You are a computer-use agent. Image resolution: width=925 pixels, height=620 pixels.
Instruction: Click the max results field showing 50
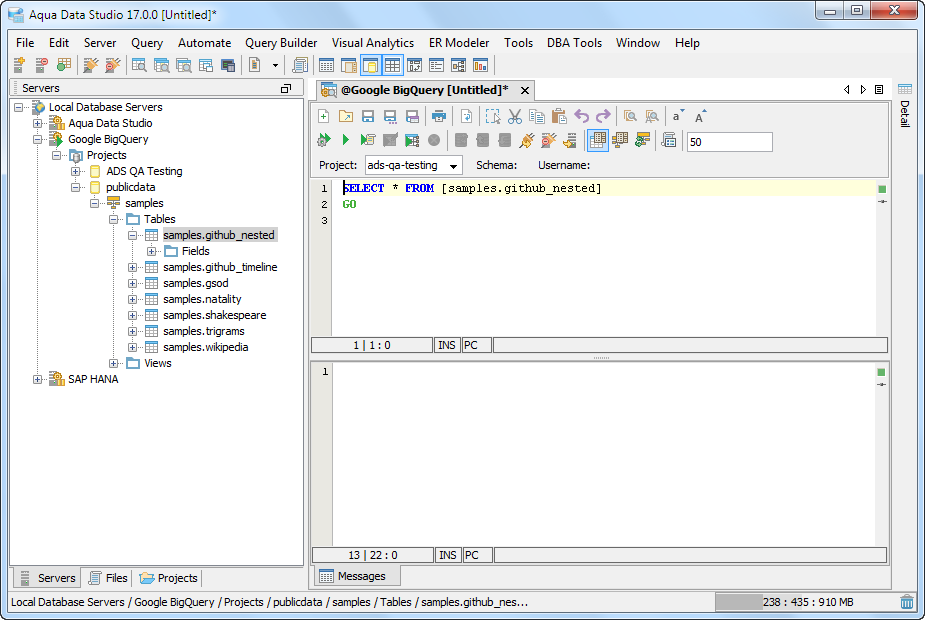coord(730,142)
